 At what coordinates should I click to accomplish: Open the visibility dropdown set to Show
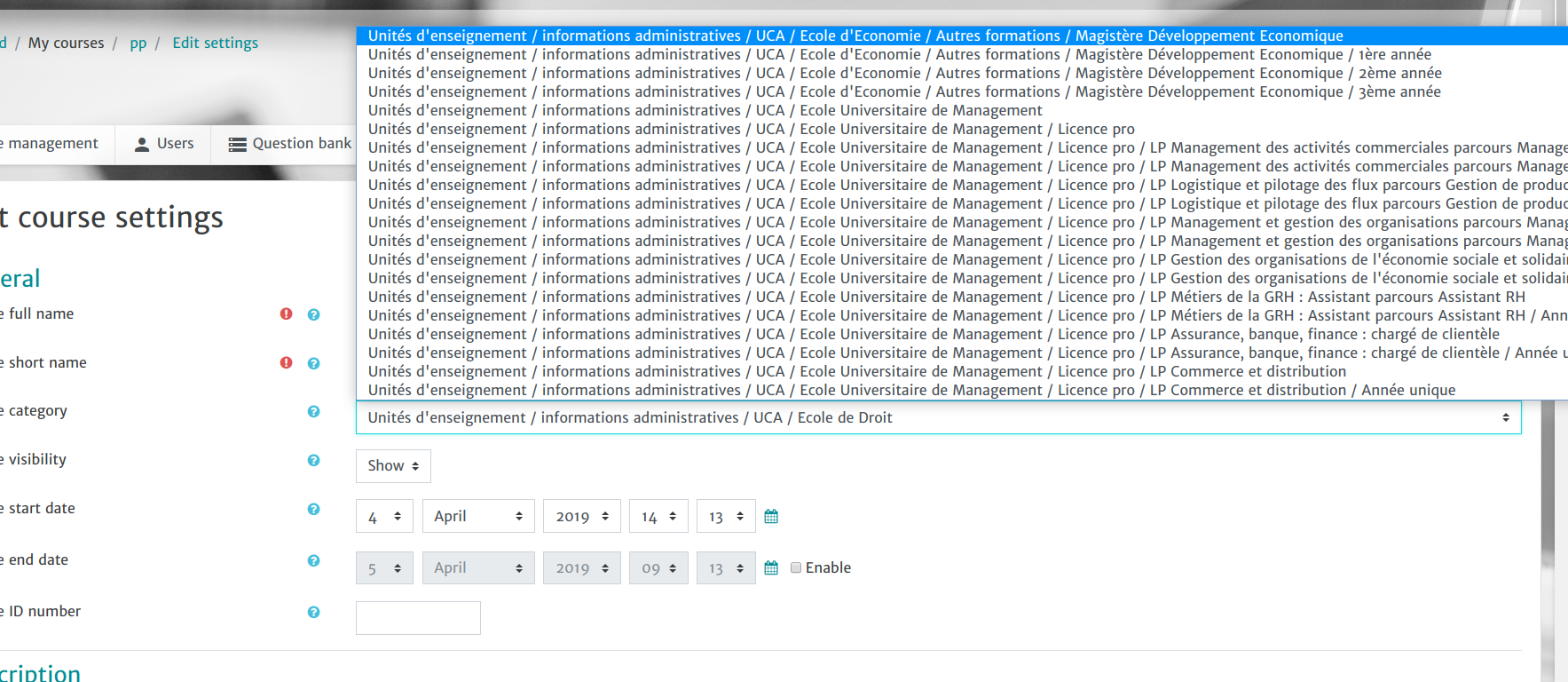pos(393,465)
